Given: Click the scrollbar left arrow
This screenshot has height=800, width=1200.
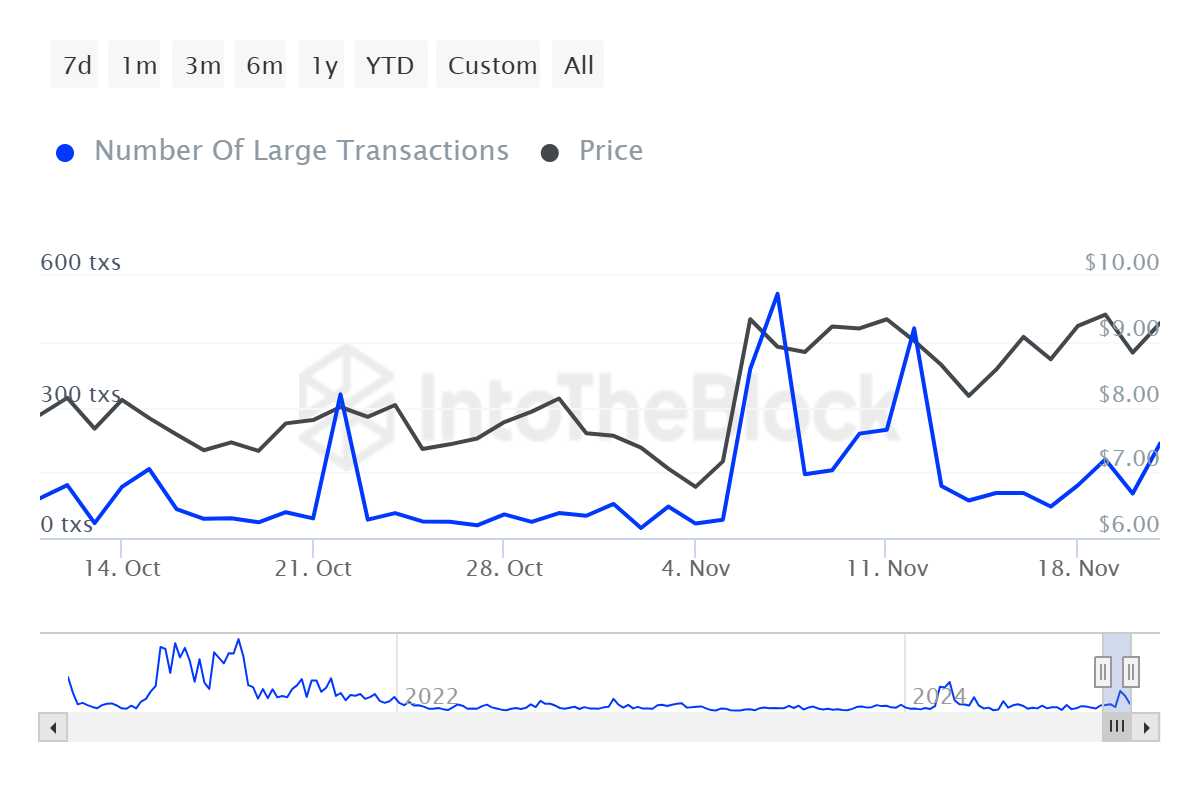Looking at the screenshot, I should coord(52,727).
